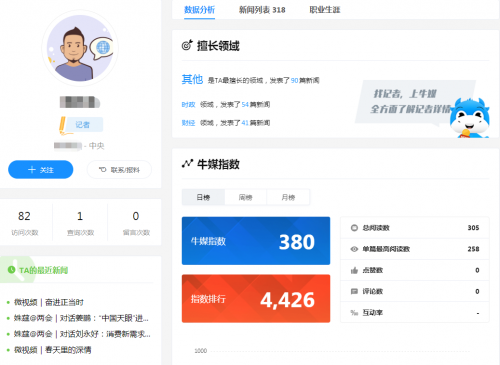
Task: Select the 月榜 ranking tab
Action: (288, 197)
